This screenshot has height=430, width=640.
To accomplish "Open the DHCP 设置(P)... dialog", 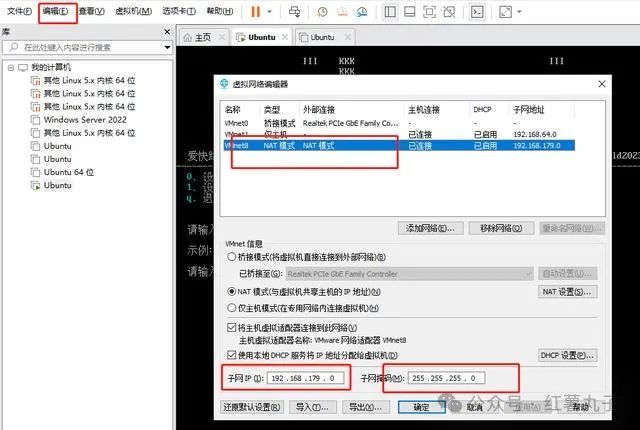I will [567, 355].
